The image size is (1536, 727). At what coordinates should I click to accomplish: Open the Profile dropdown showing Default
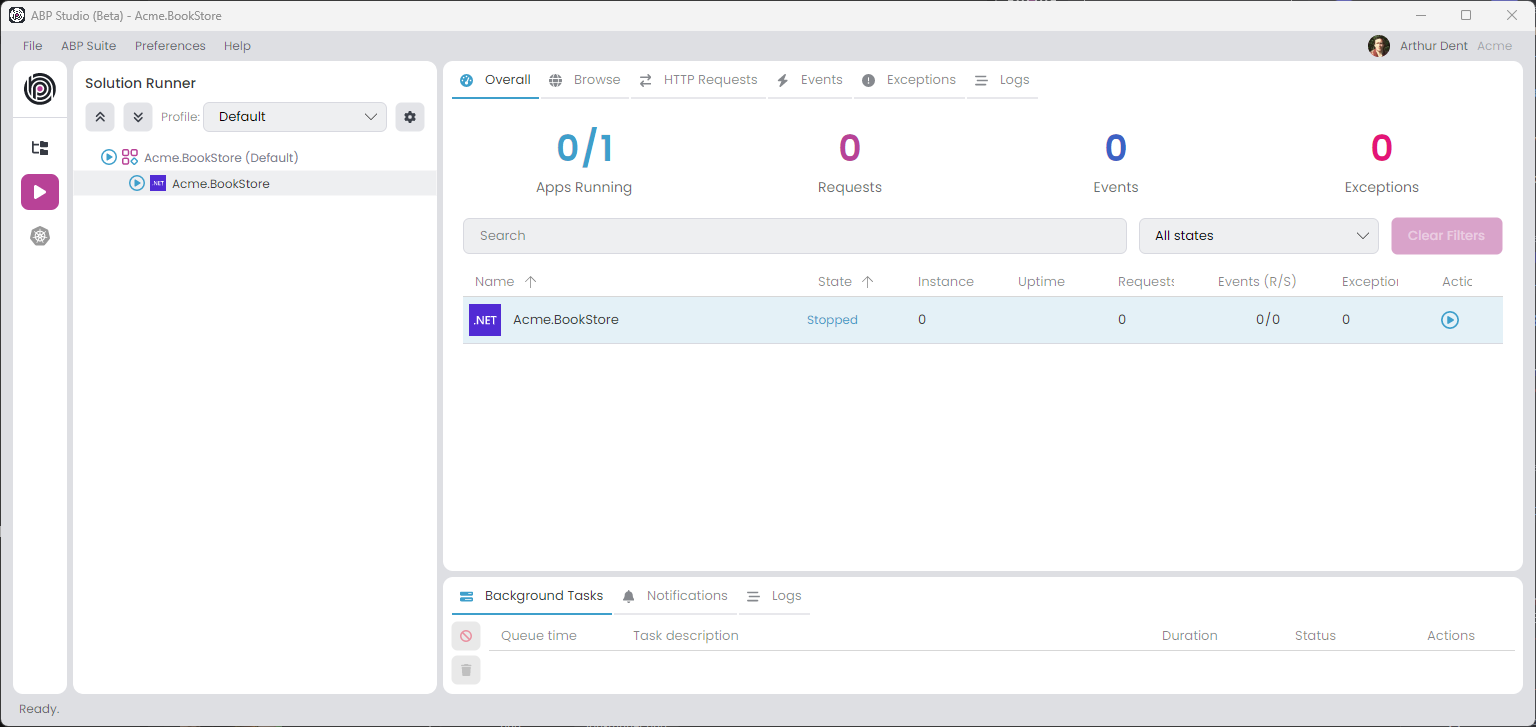pos(294,116)
